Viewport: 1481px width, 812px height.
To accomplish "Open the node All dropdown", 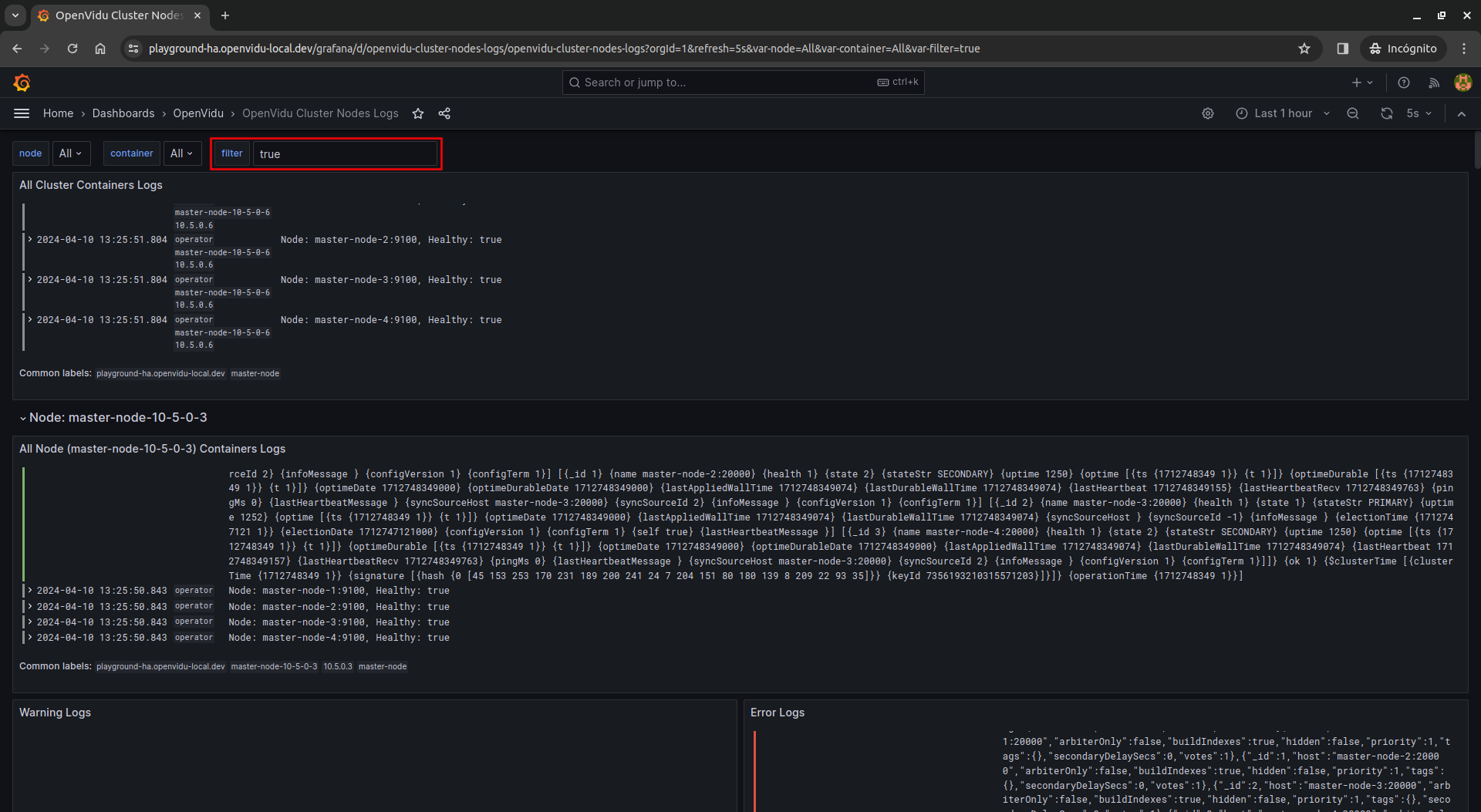I will (70, 153).
